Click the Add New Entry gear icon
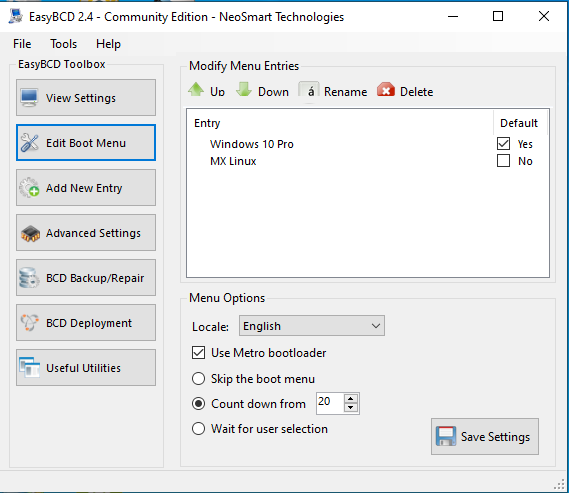 tap(29, 188)
